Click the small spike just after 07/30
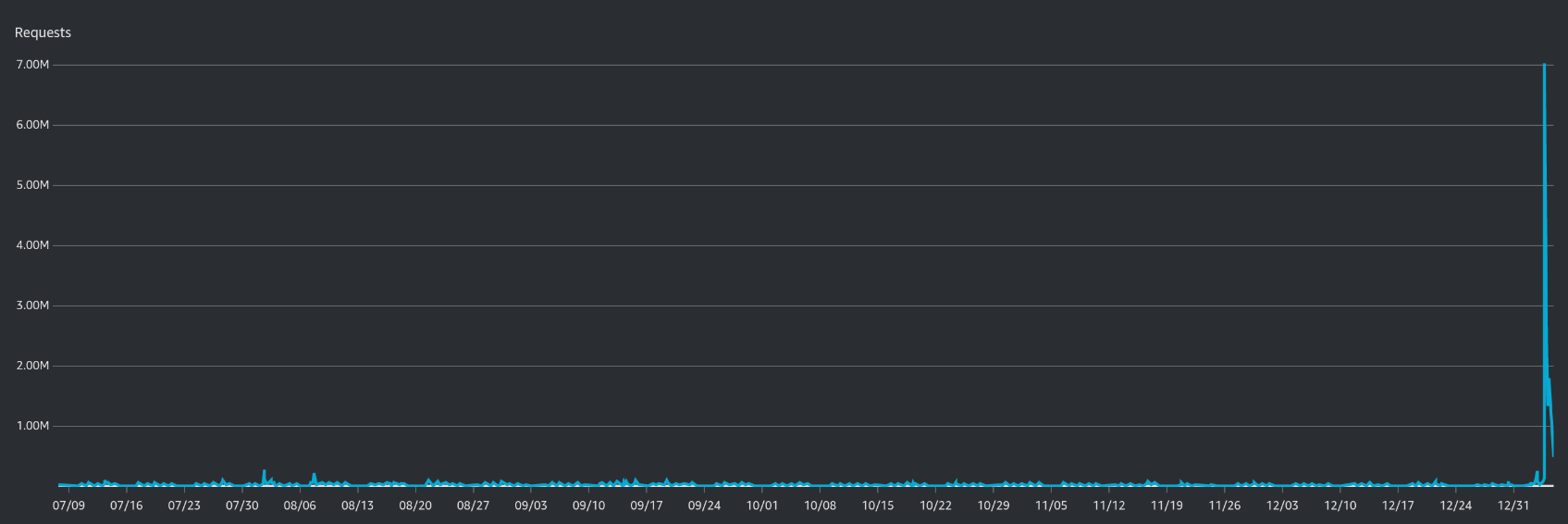 tap(264, 471)
